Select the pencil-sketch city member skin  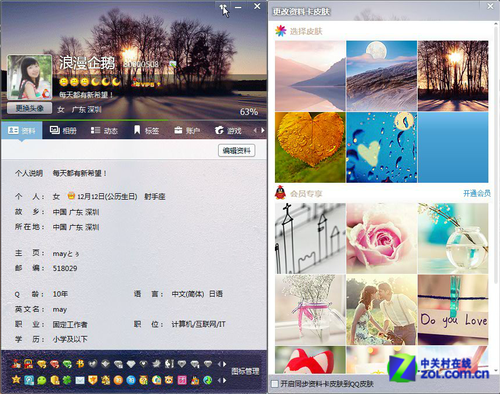click(310, 238)
